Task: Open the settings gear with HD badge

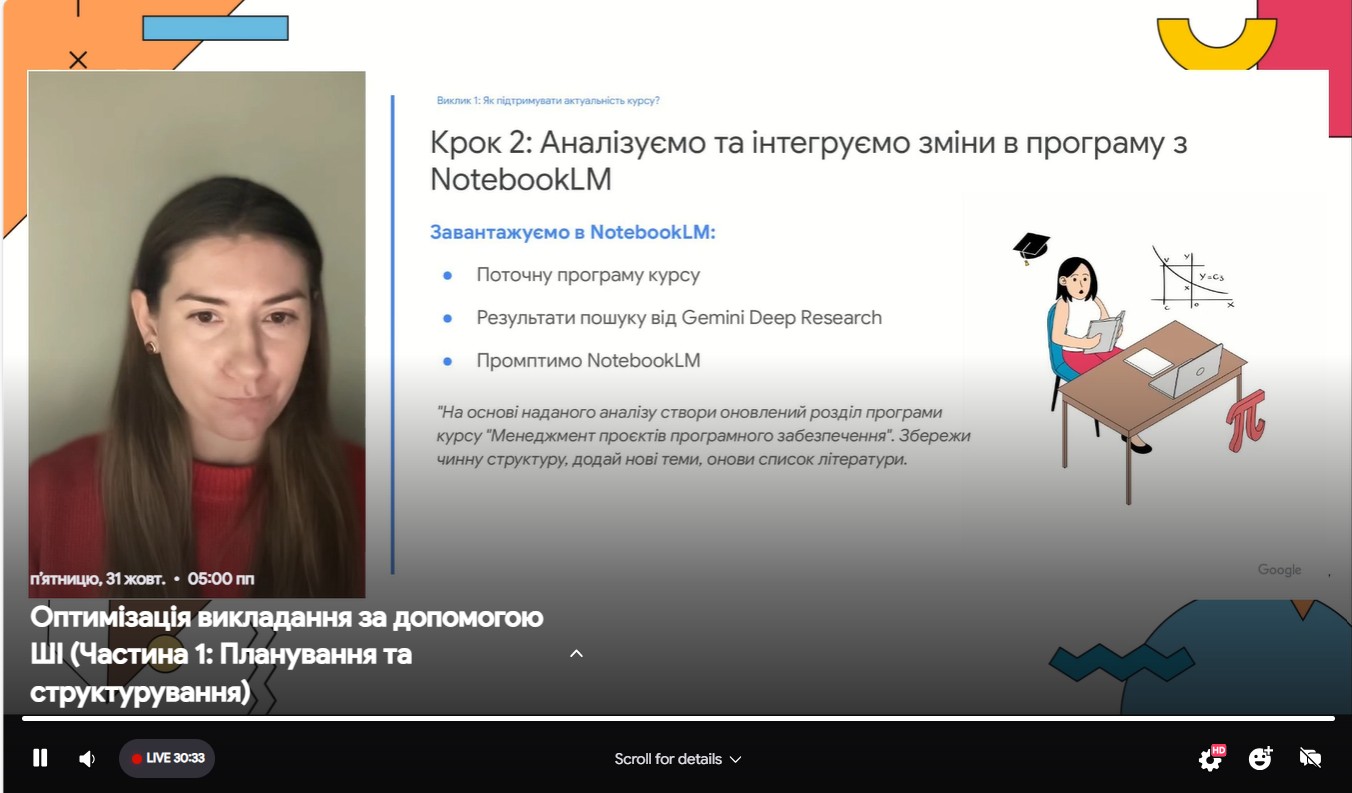Action: tap(1210, 759)
